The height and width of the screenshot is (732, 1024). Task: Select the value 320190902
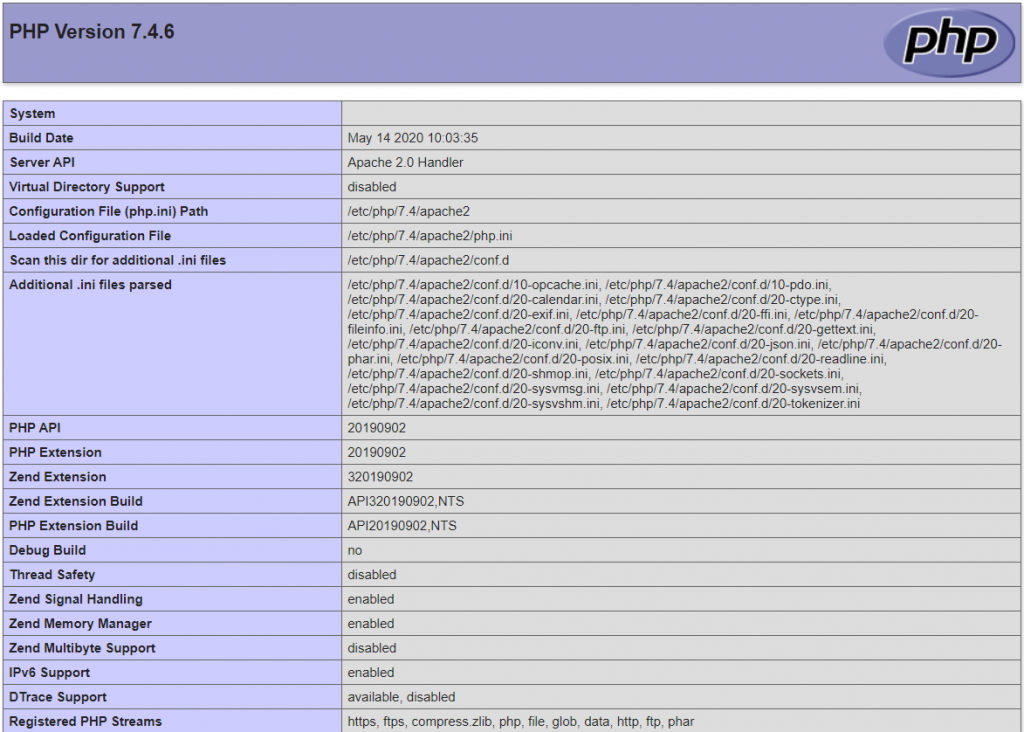pyautogui.click(x=380, y=477)
